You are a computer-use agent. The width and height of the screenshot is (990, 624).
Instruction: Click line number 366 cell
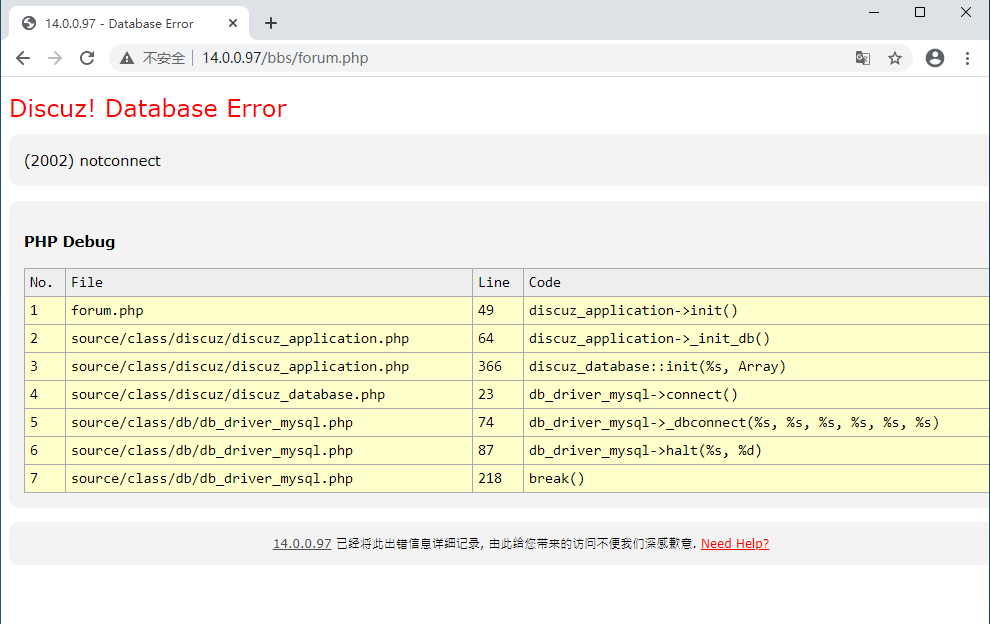click(498, 366)
